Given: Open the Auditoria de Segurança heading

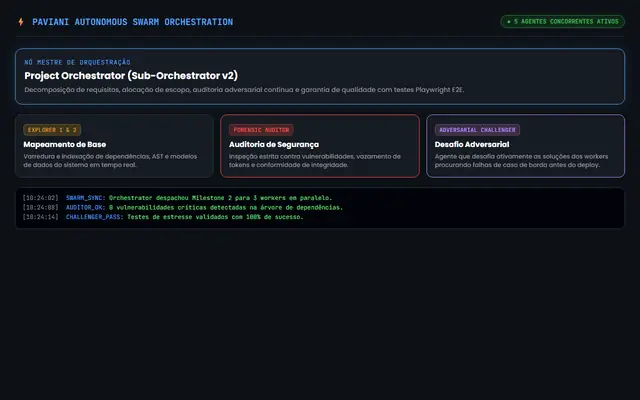Looking at the screenshot, I should [274, 144].
